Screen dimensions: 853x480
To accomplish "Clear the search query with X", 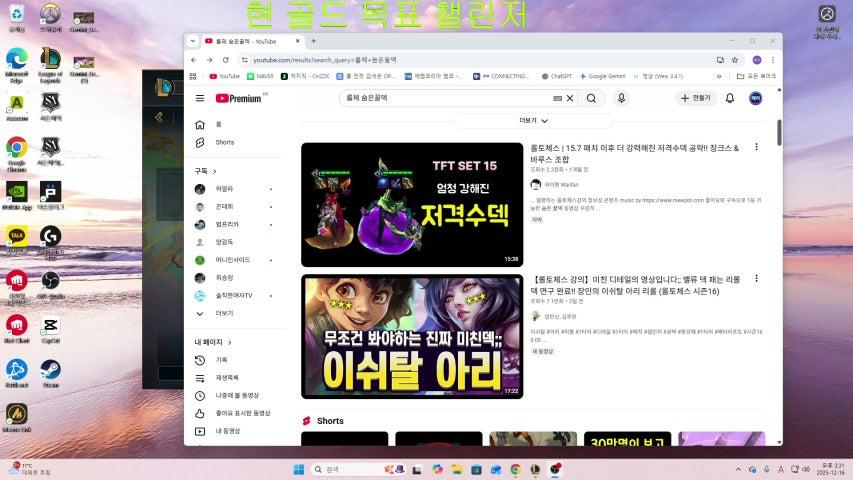I will [x=570, y=98].
